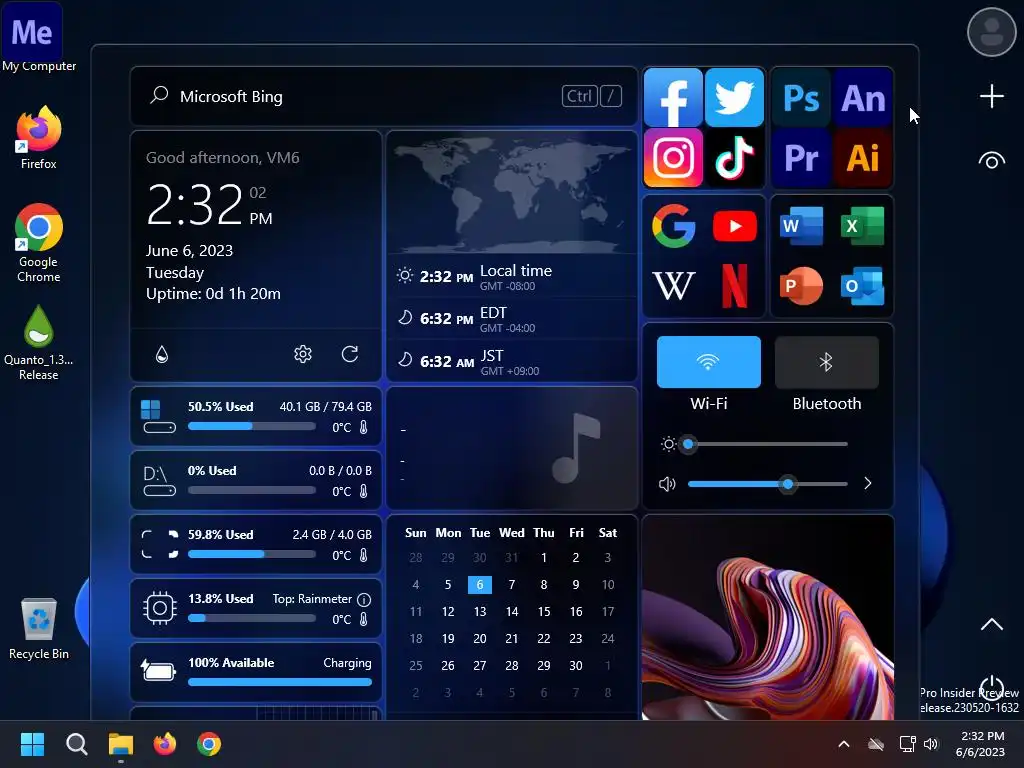This screenshot has height=768, width=1024.
Task: Adjust the brightness slider
Action: (767, 444)
